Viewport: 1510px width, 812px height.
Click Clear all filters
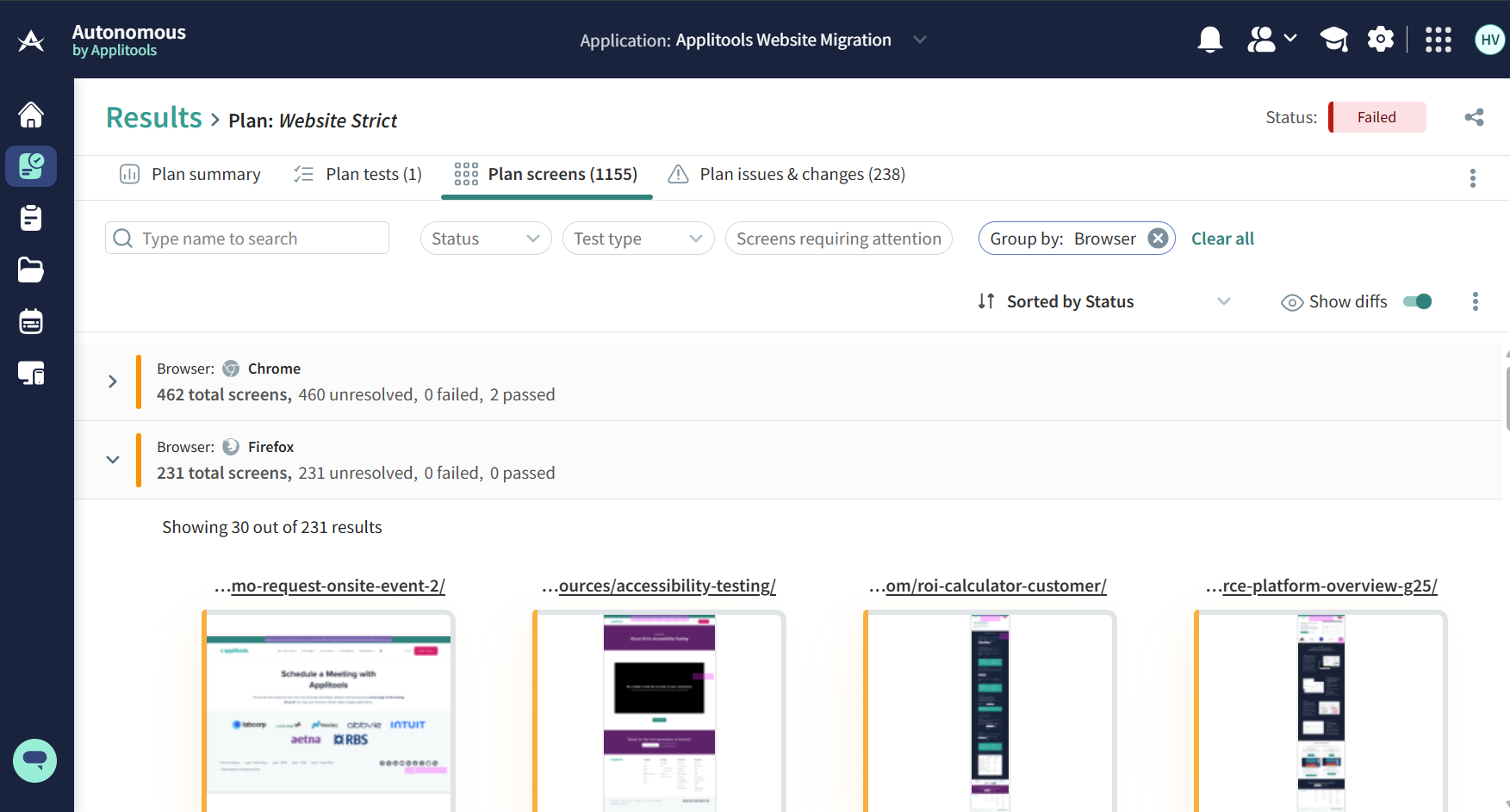pos(1222,239)
